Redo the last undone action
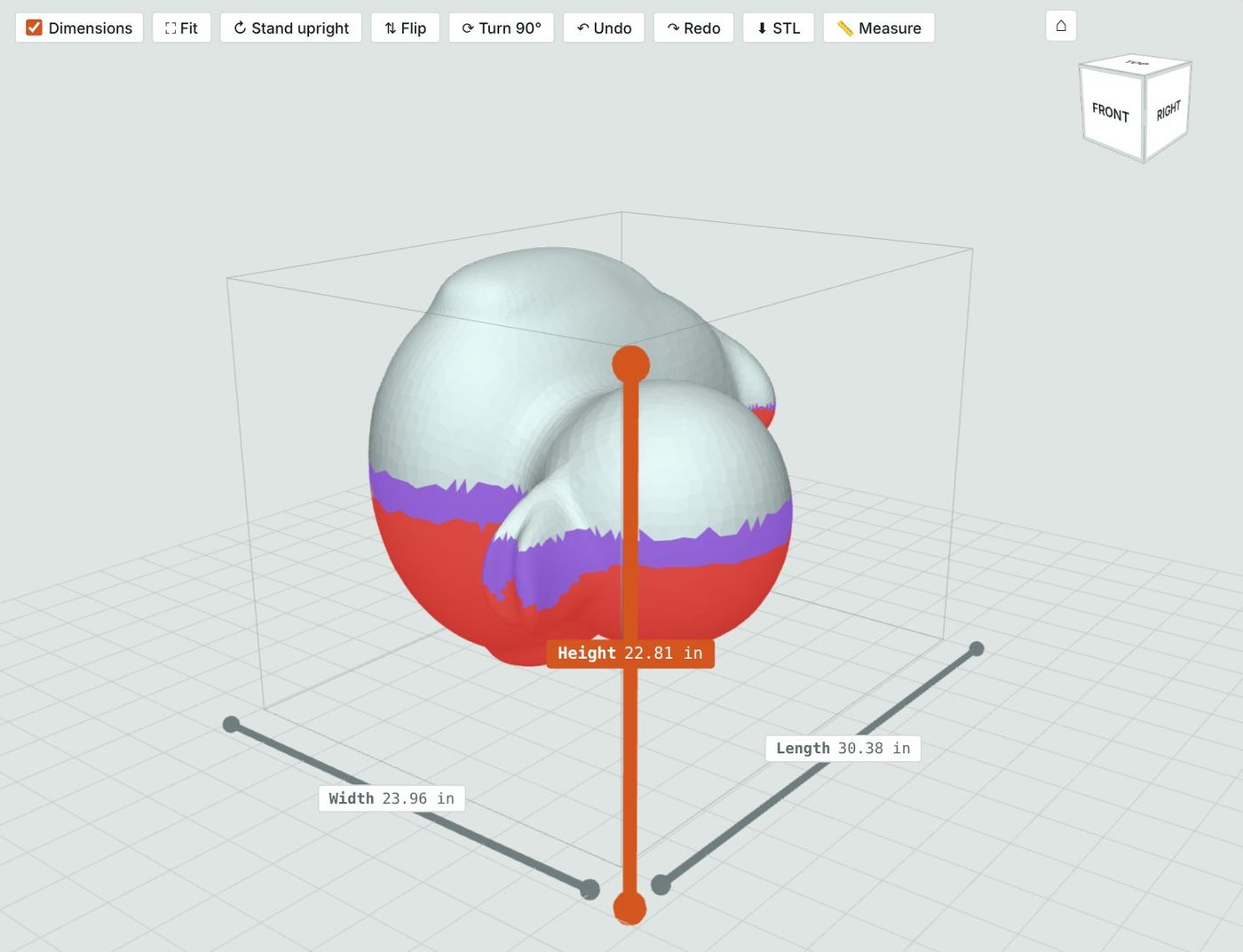The height and width of the screenshot is (952, 1243). click(x=693, y=28)
